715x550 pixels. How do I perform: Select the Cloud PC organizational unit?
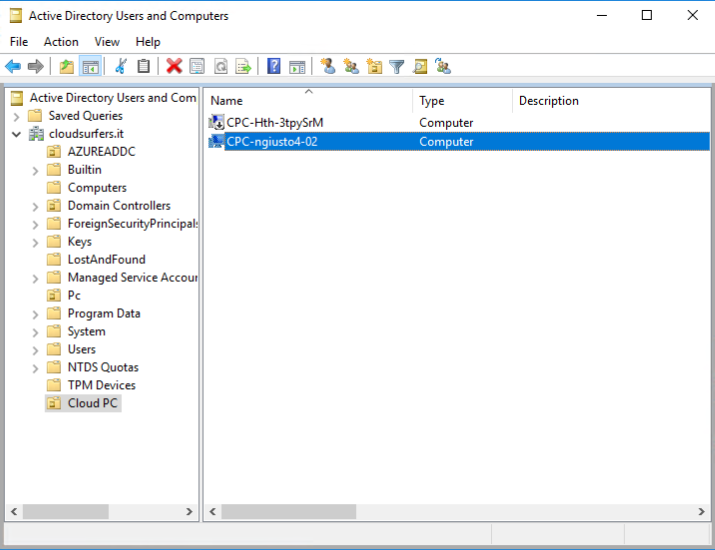[93, 403]
